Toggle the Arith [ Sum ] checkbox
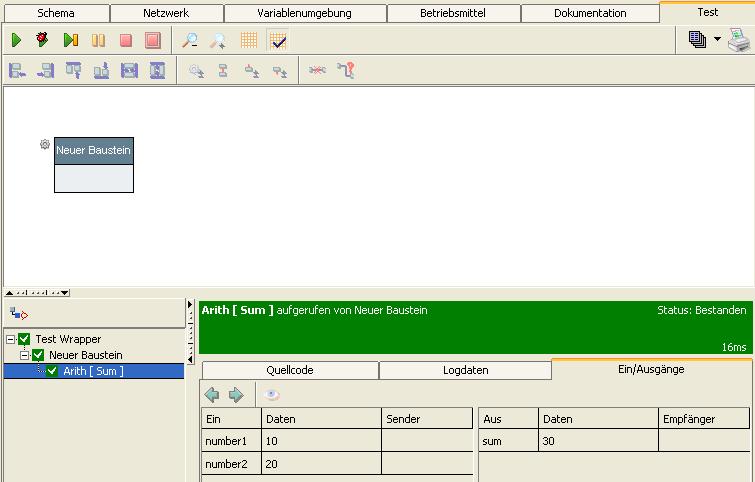 click(x=52, y=371)
